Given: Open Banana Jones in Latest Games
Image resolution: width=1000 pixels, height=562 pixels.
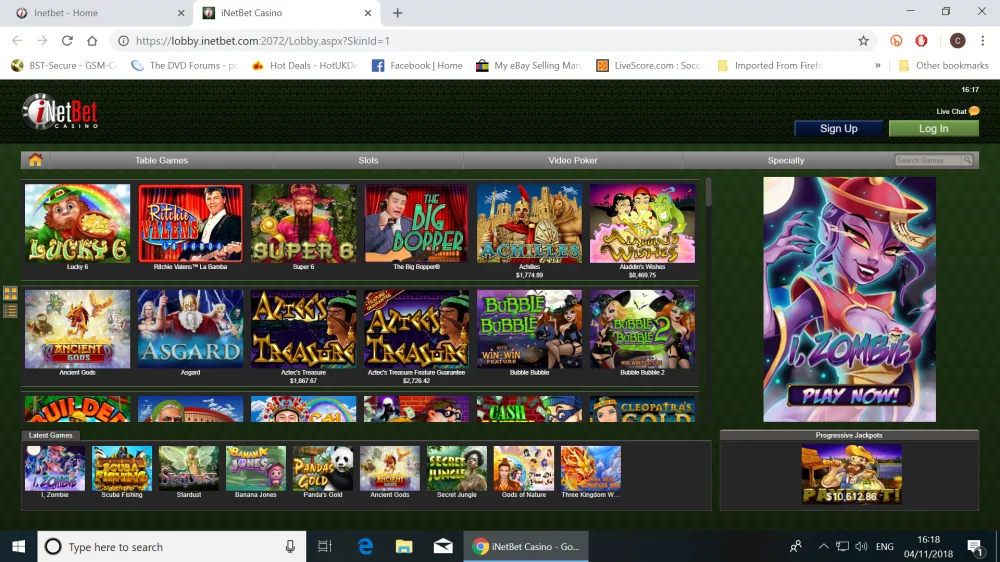Looking at the screenshot, I should tap(256, 468).
